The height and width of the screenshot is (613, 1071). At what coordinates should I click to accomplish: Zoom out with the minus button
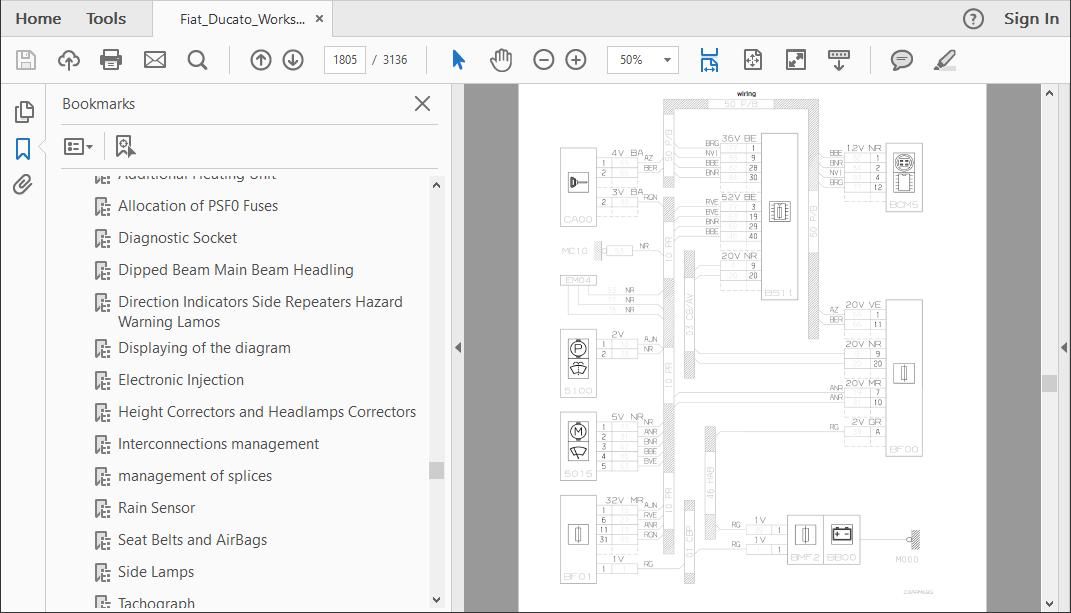pyautogui.click(x=544, y=60)
